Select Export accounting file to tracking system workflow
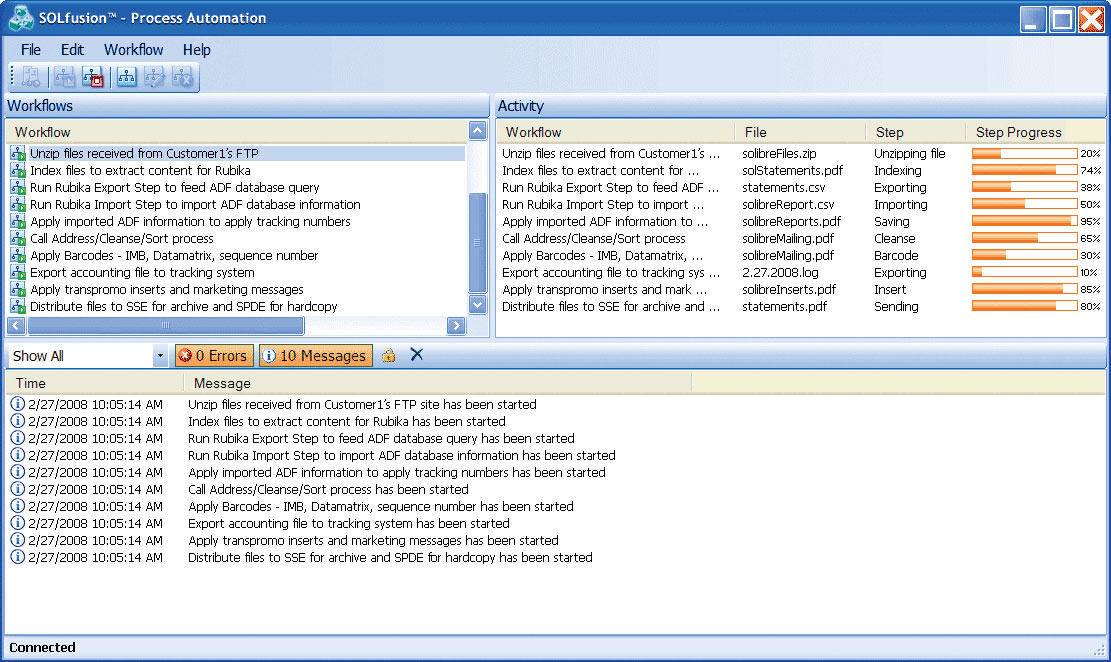Image resolution: width=1111 pixels, height=662 pixels. pos(142,272)
